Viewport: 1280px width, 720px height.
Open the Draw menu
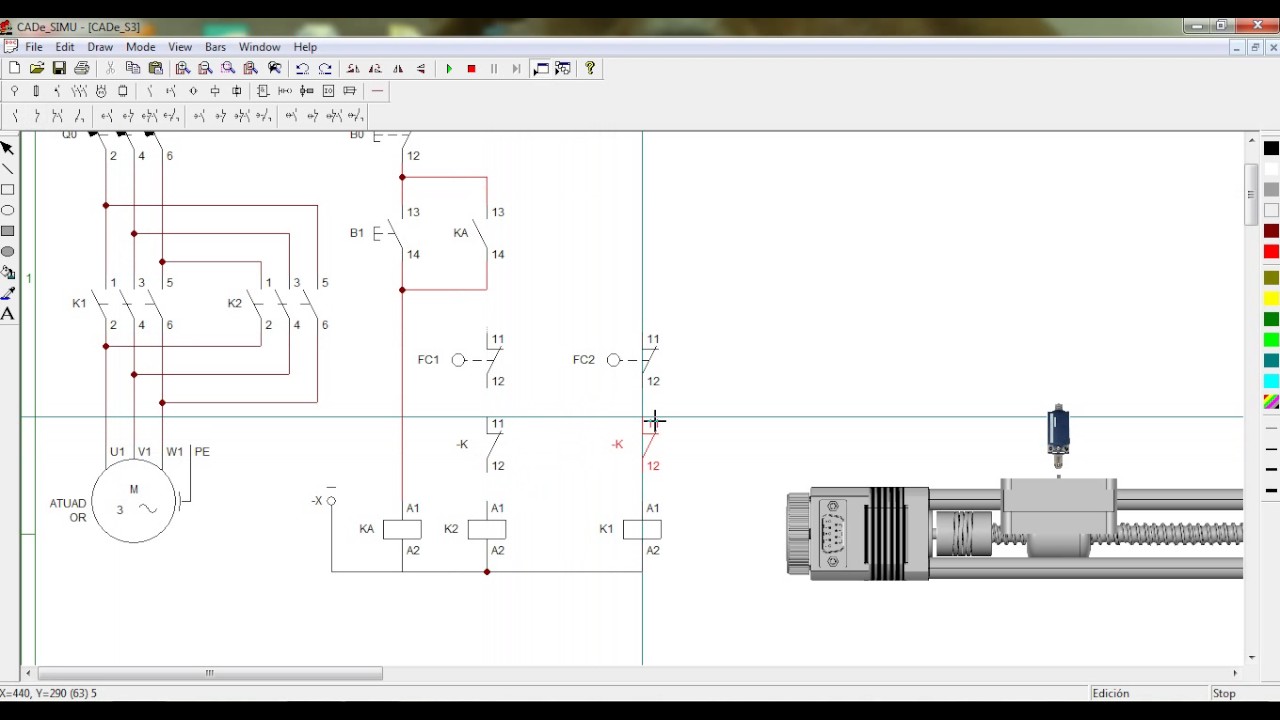coord(100,47)
